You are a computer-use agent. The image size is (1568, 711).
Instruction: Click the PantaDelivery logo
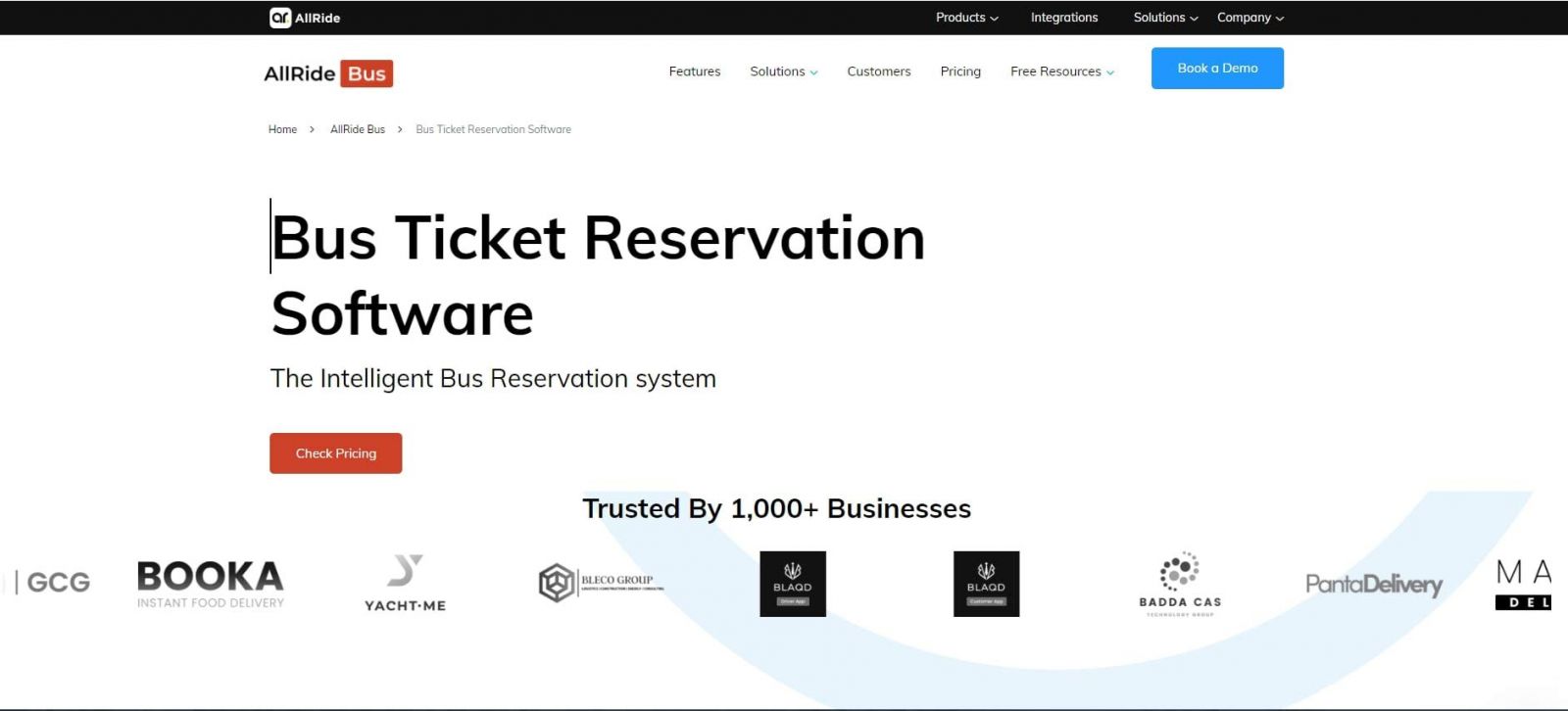[1373, 585]
